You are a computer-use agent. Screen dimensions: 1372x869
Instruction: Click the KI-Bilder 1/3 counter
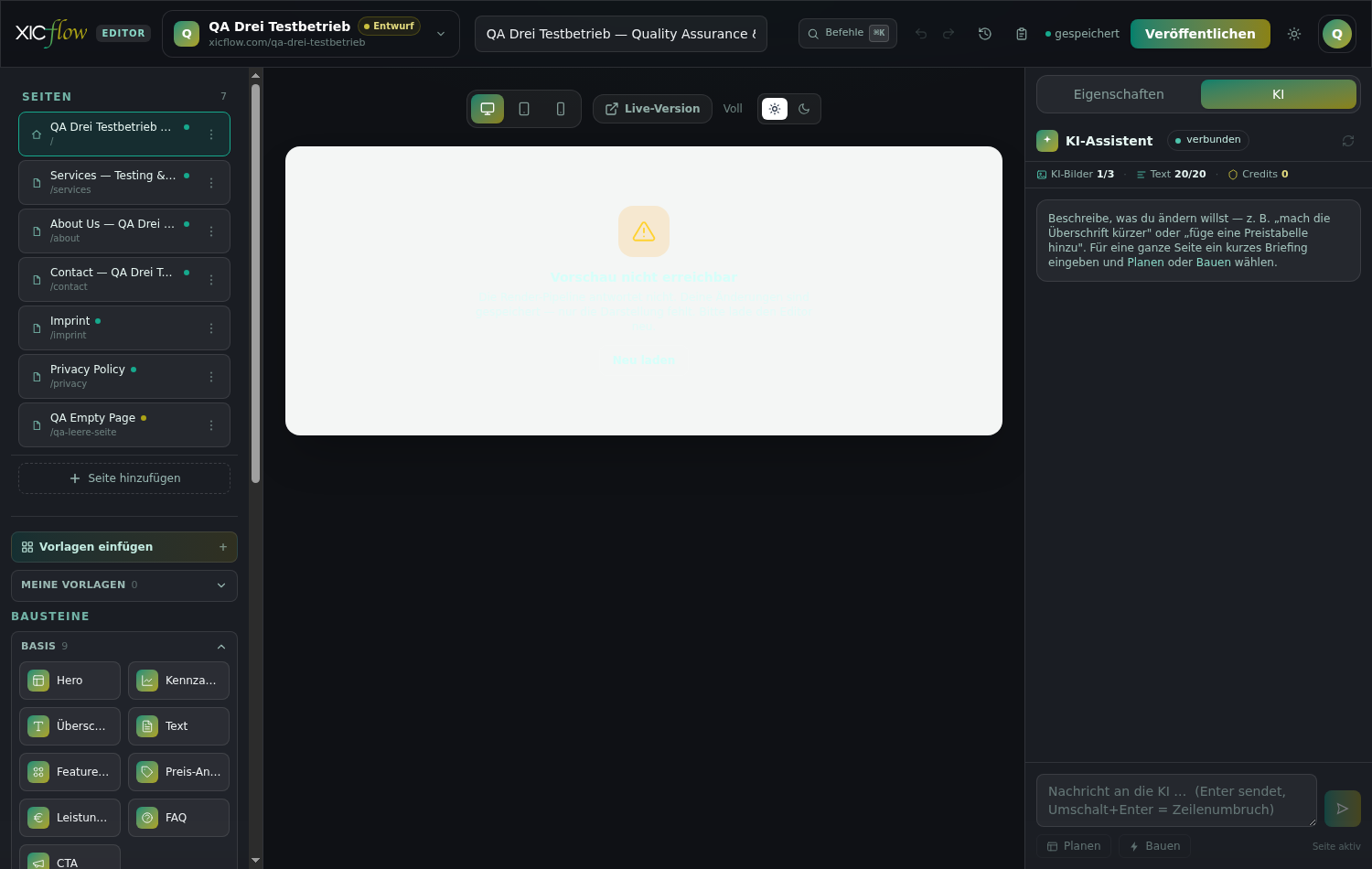1075,174
